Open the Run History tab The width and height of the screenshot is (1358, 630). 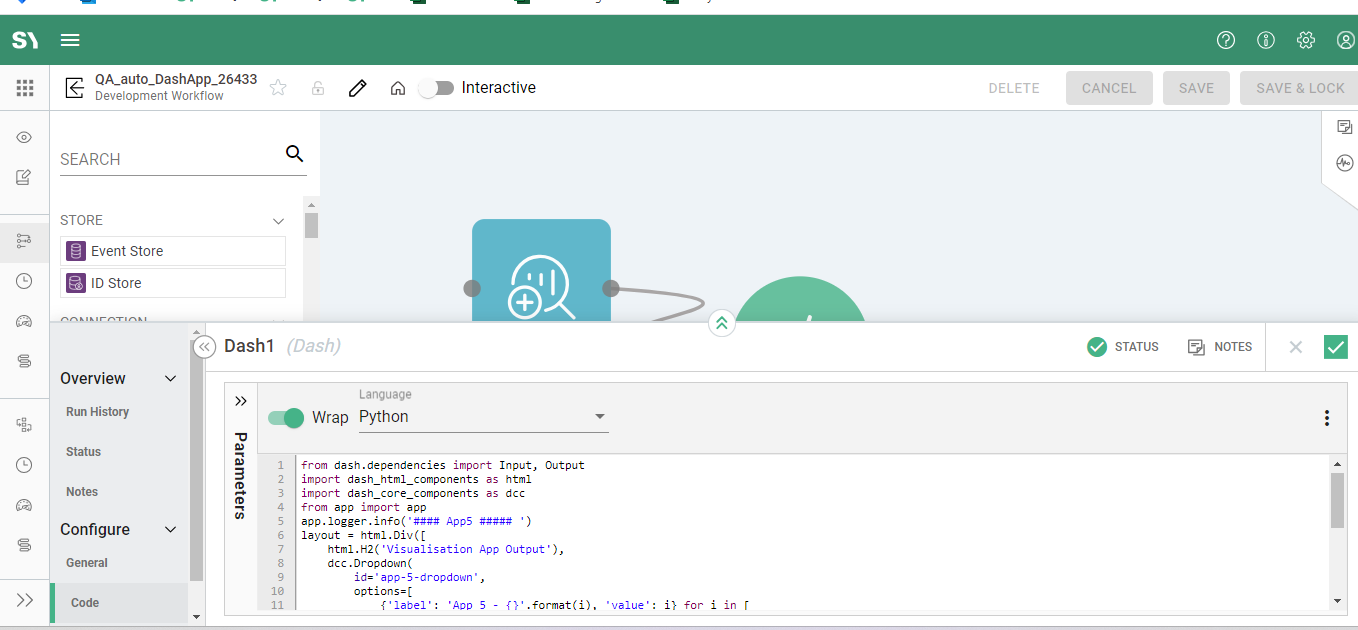tap(97, 412)
